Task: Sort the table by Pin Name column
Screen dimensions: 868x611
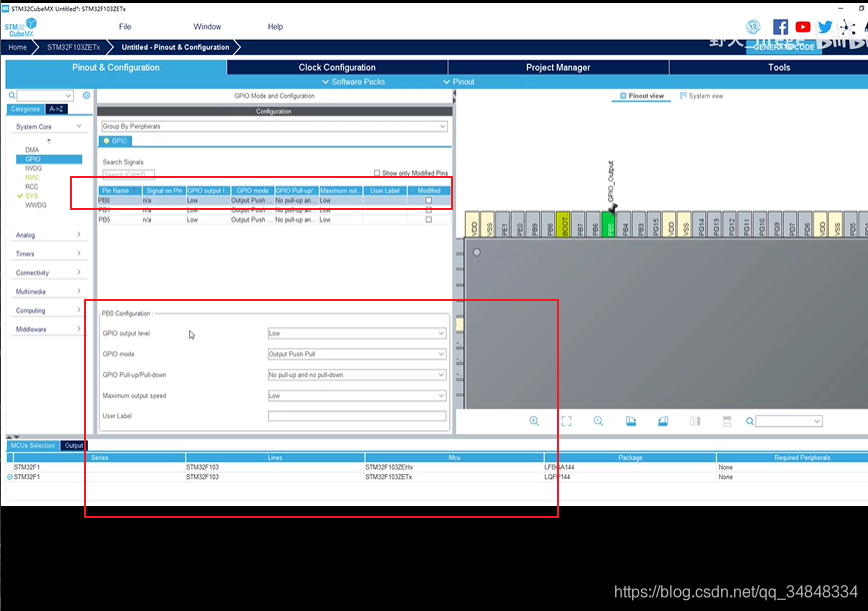Action: point(120,190)
